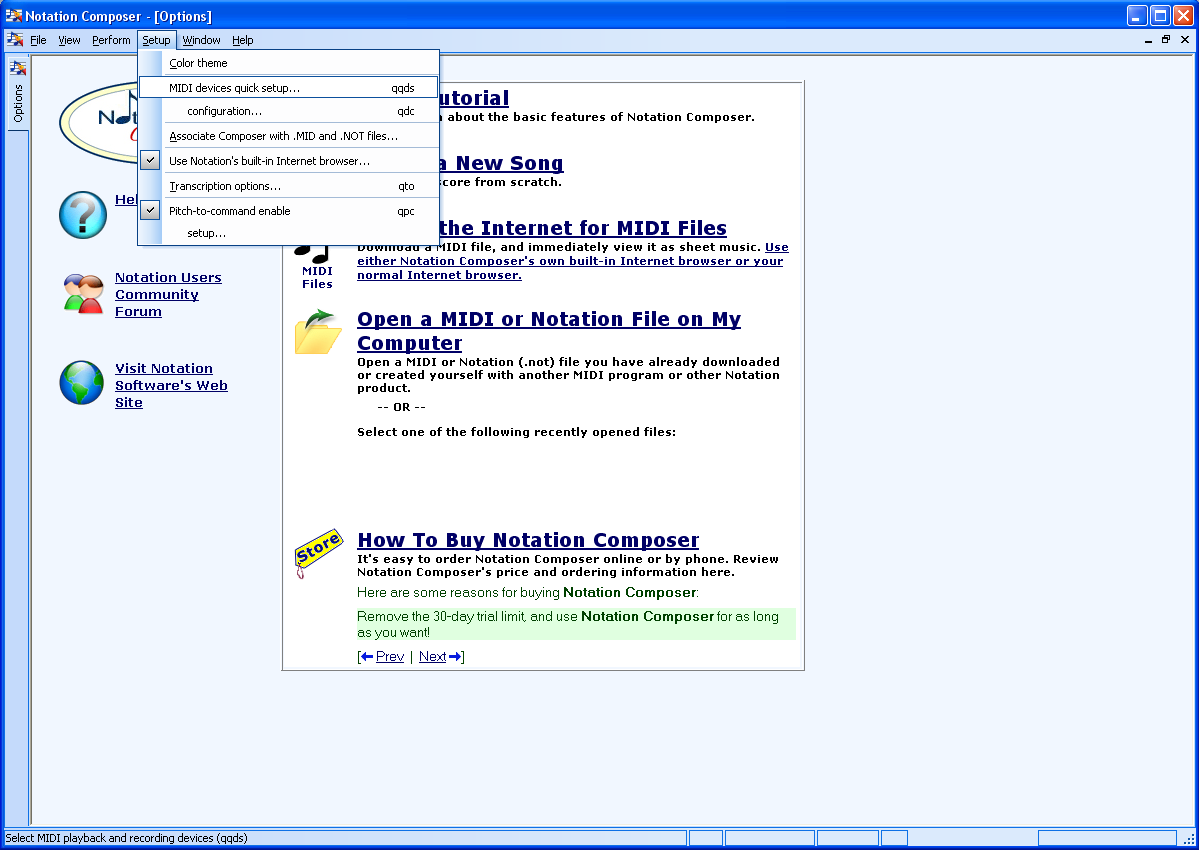Screen dimensions: 1199x850
Task: Choose Color theme from the Setup menu
Action: (289, 63)
